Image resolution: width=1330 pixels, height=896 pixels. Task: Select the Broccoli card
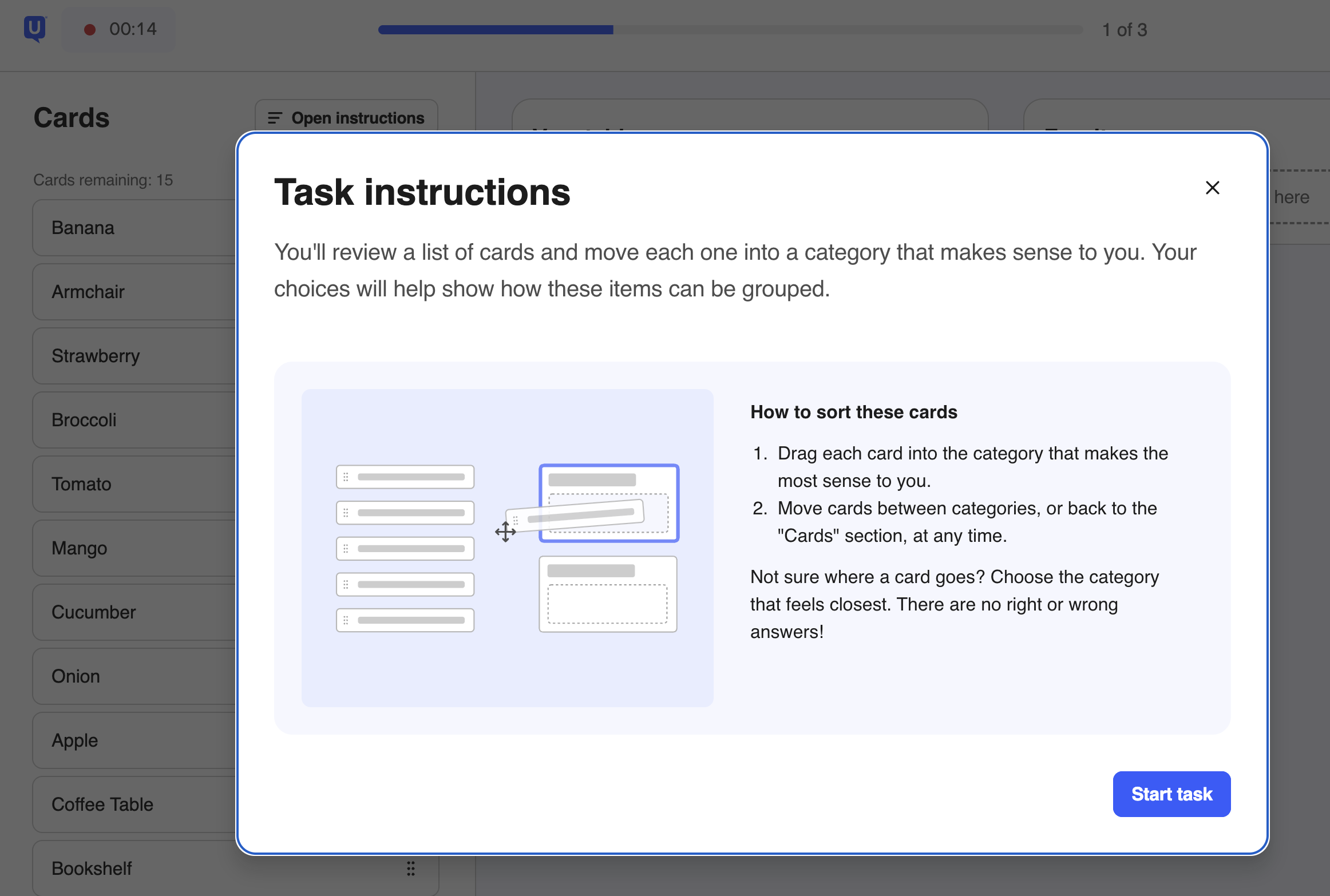[135, 420]
